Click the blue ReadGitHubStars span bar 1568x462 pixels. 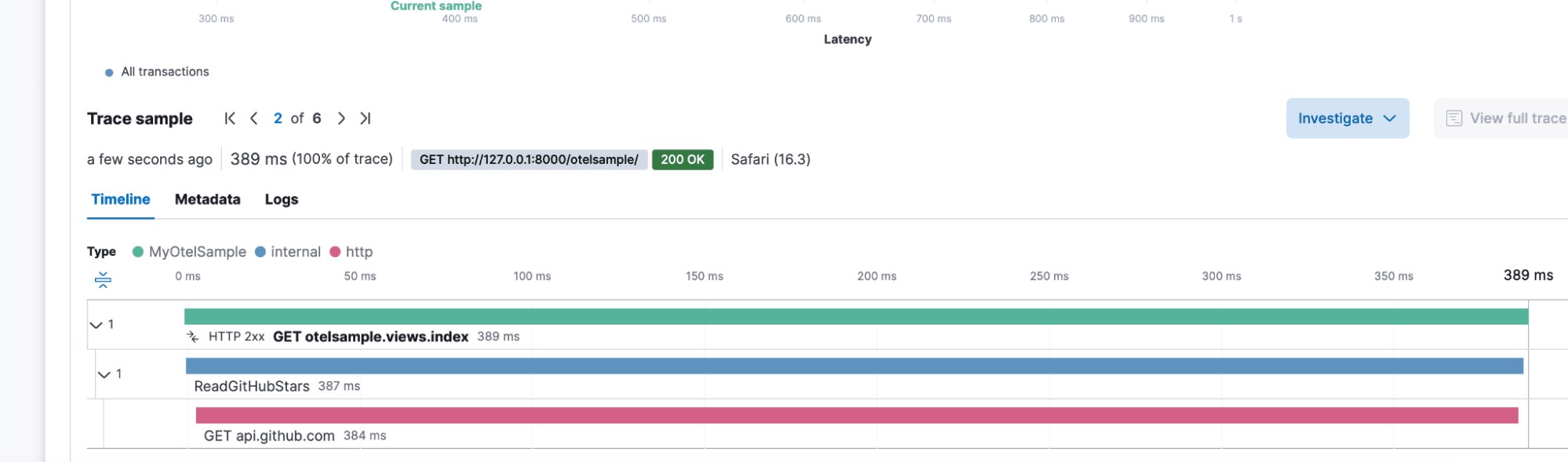(854, 366)
